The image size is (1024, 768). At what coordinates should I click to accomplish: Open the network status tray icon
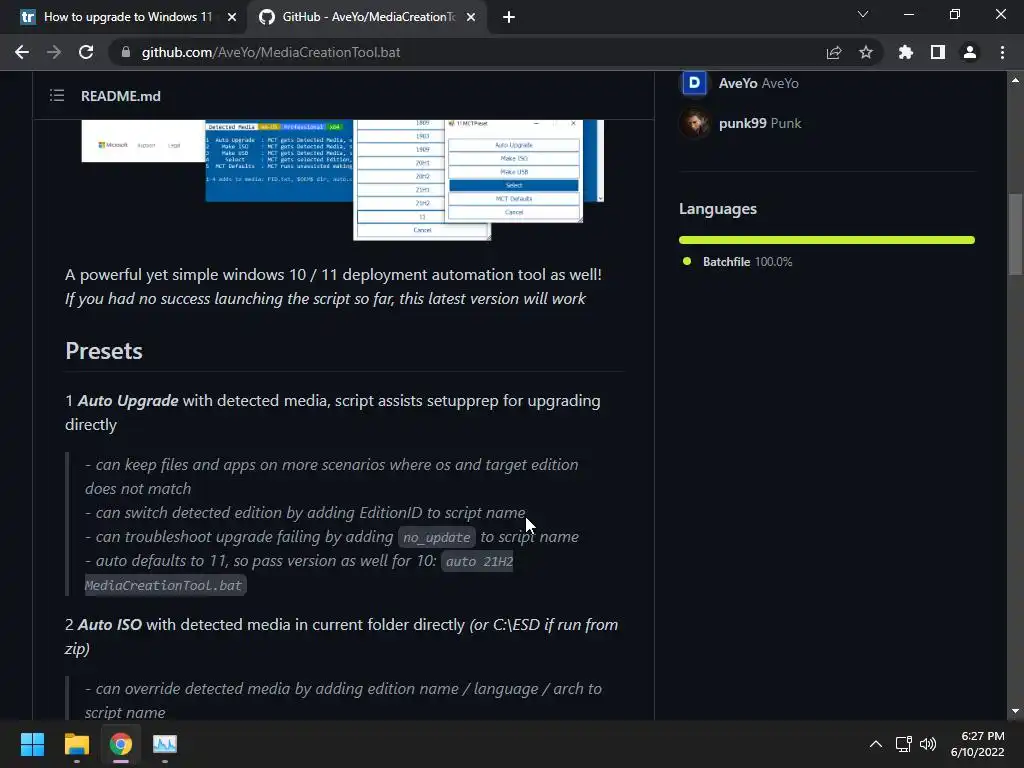pos(903,744)
